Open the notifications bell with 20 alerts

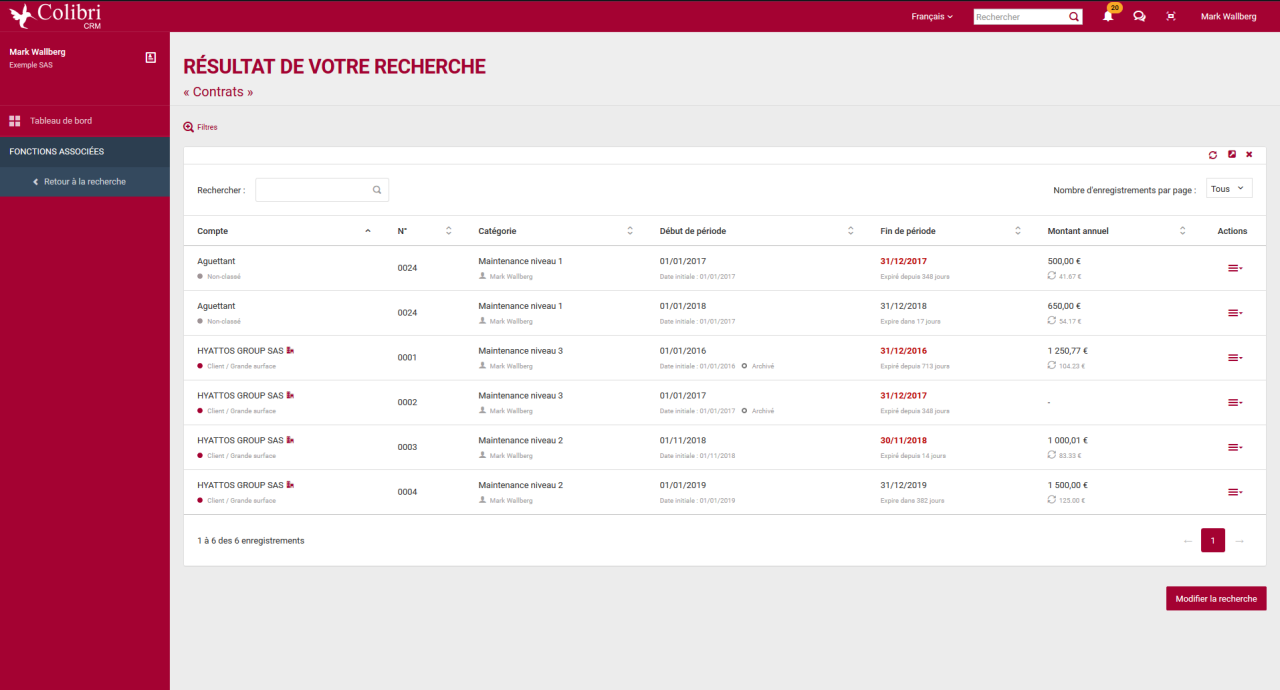click(x=1107, y=16)
